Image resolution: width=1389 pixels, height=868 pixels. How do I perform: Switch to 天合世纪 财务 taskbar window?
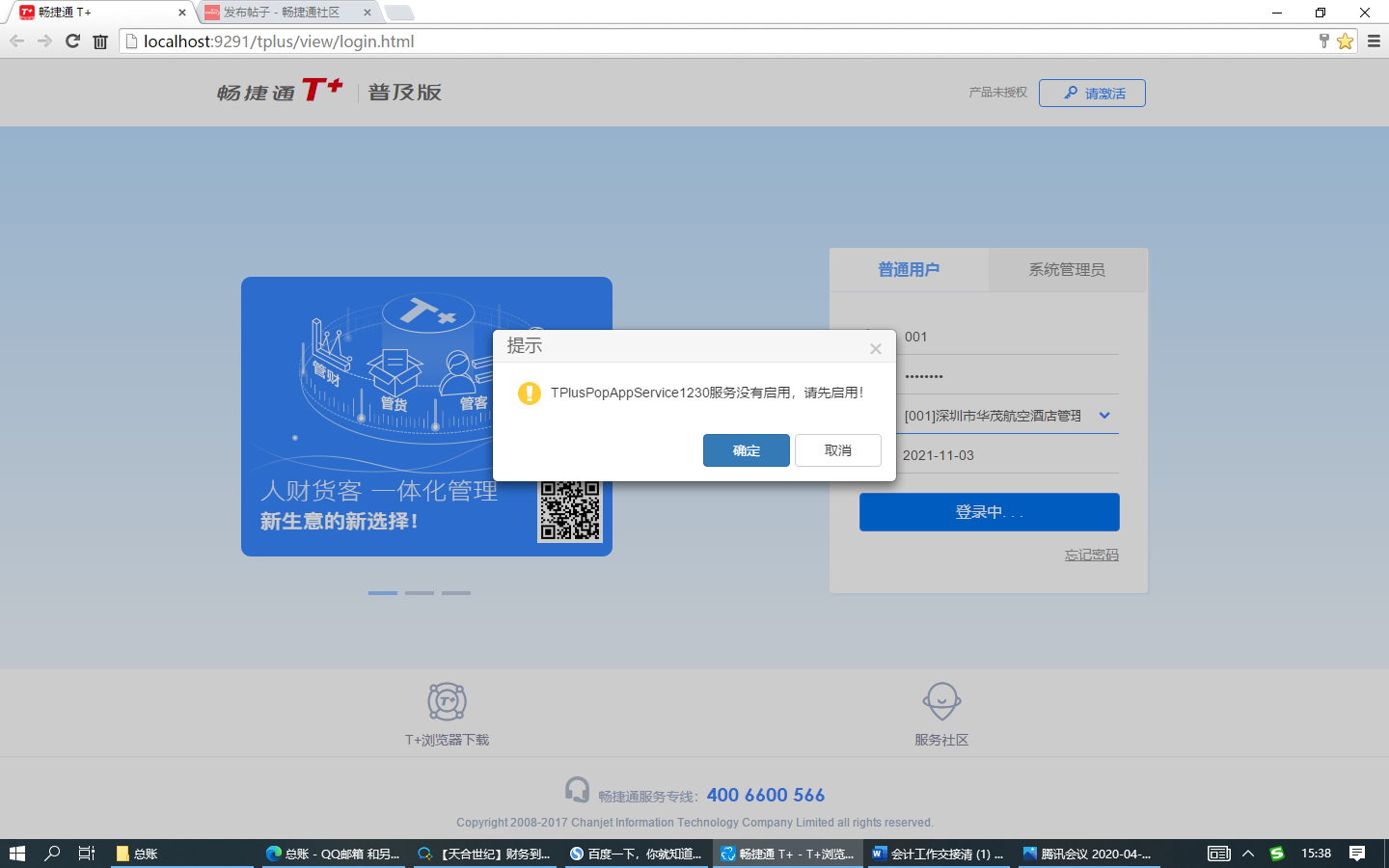[485, 854]
